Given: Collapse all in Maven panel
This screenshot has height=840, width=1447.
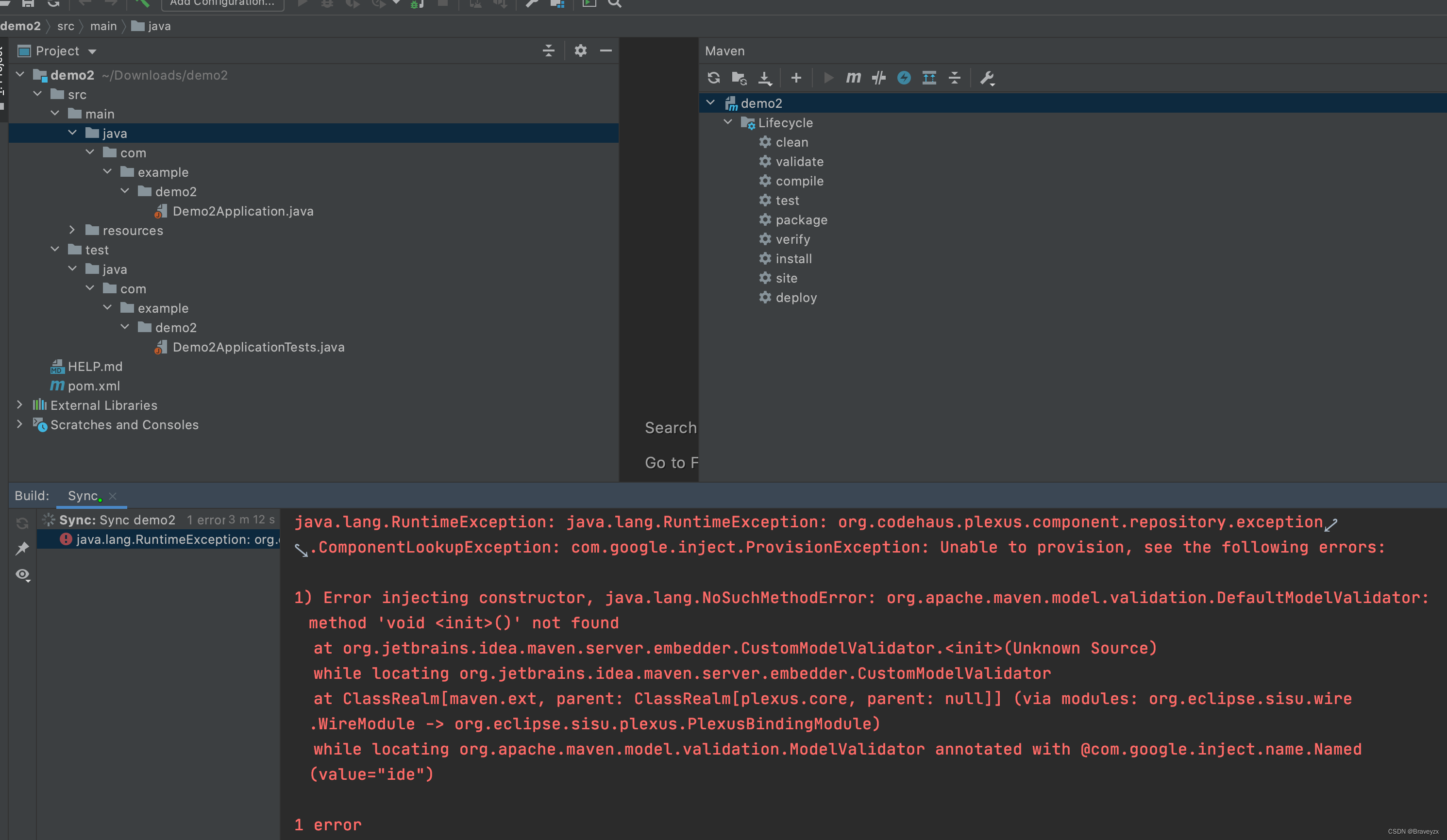Looking at the screenshot, I should (x=954, y=78).
